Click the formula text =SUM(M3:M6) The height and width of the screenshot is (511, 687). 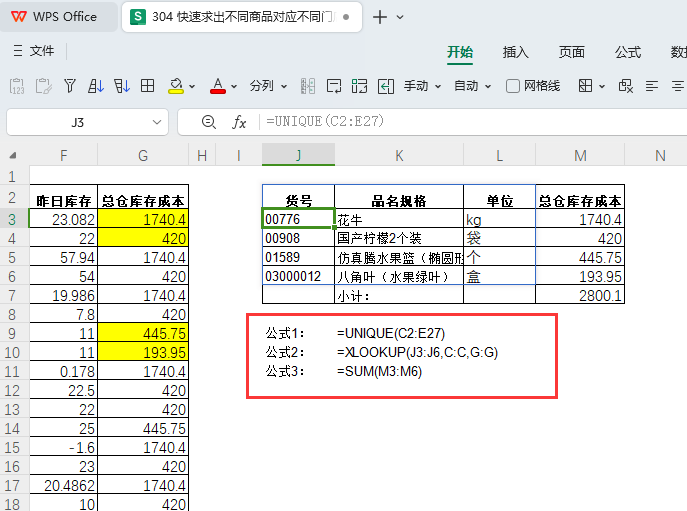coord(379,372)
